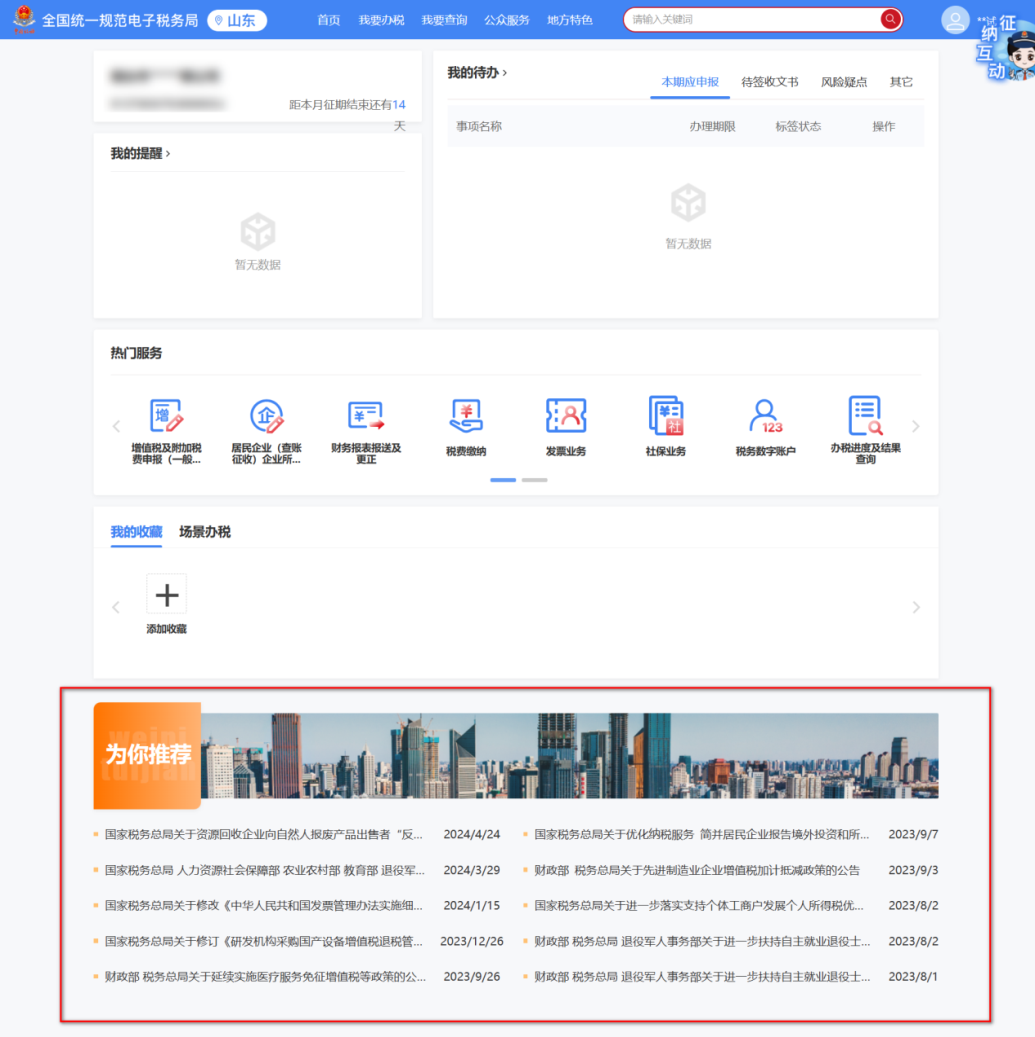1035x1037 pixels.
Task: Open the 山东 region selector
Action: 236,20
